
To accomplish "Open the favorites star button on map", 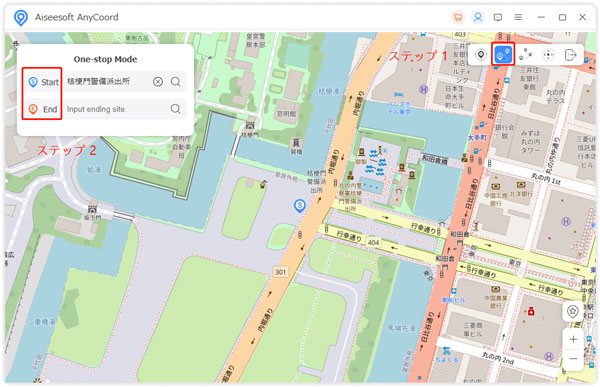I will coord(572,311).
